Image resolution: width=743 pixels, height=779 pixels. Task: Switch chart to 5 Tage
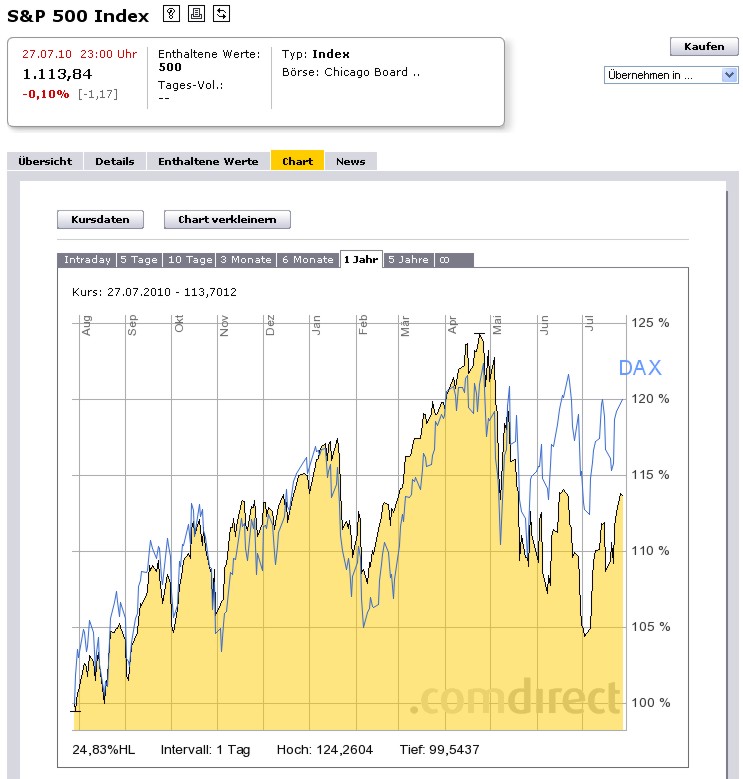point(139,260)
